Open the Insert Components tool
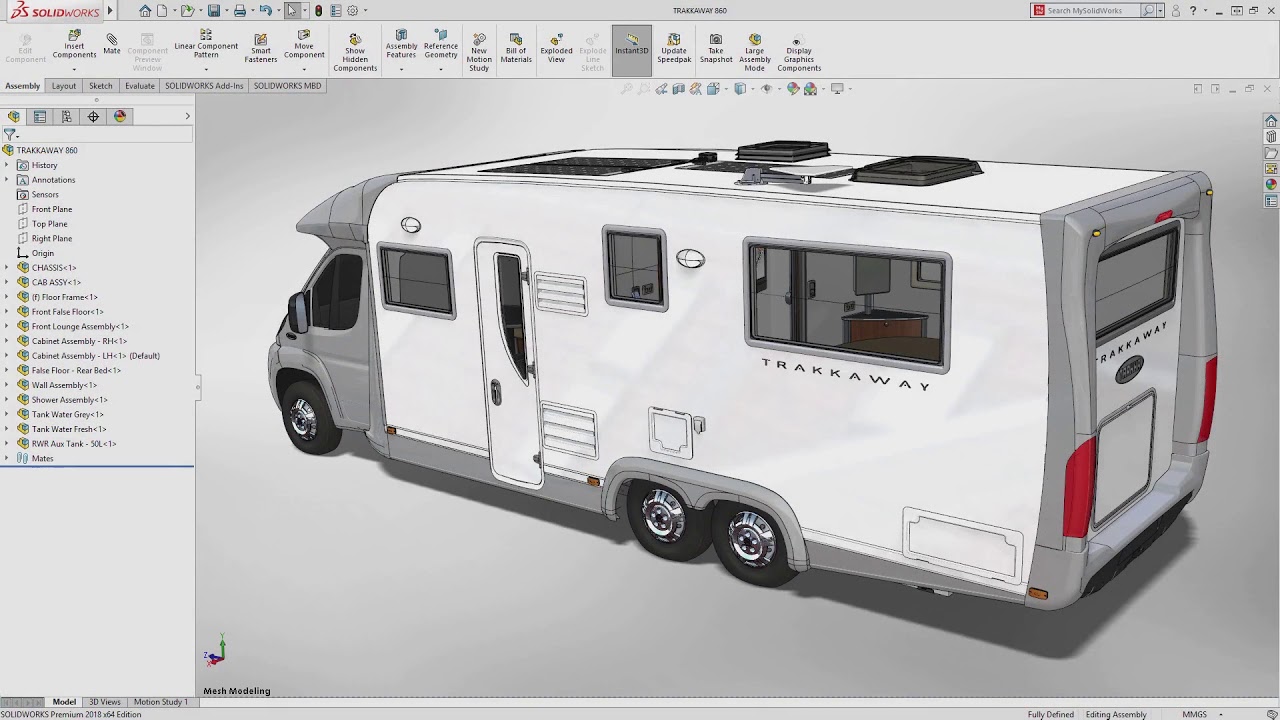 tap(74, 45)
